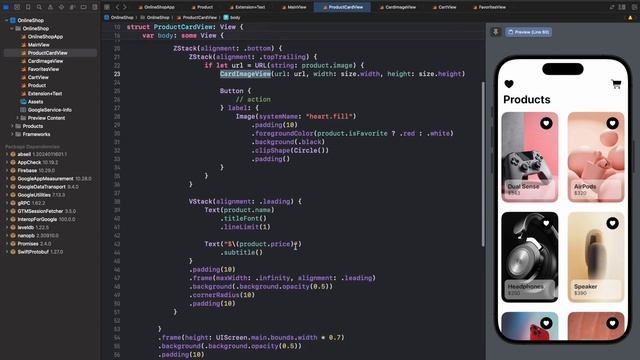Open the Find navigator magnifier icon
Viewport: 640px width, 360px height.
click(39, 7)
